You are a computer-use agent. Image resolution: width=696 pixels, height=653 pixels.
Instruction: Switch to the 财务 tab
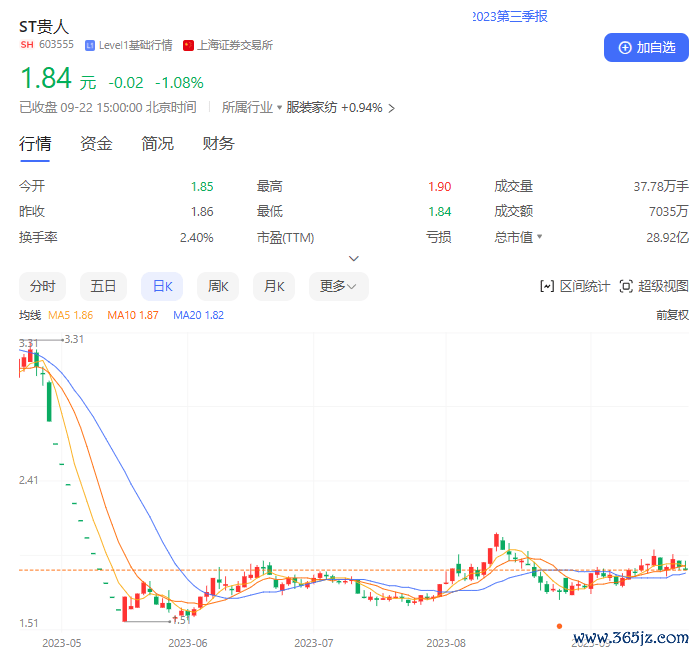(x=218, y=143)
